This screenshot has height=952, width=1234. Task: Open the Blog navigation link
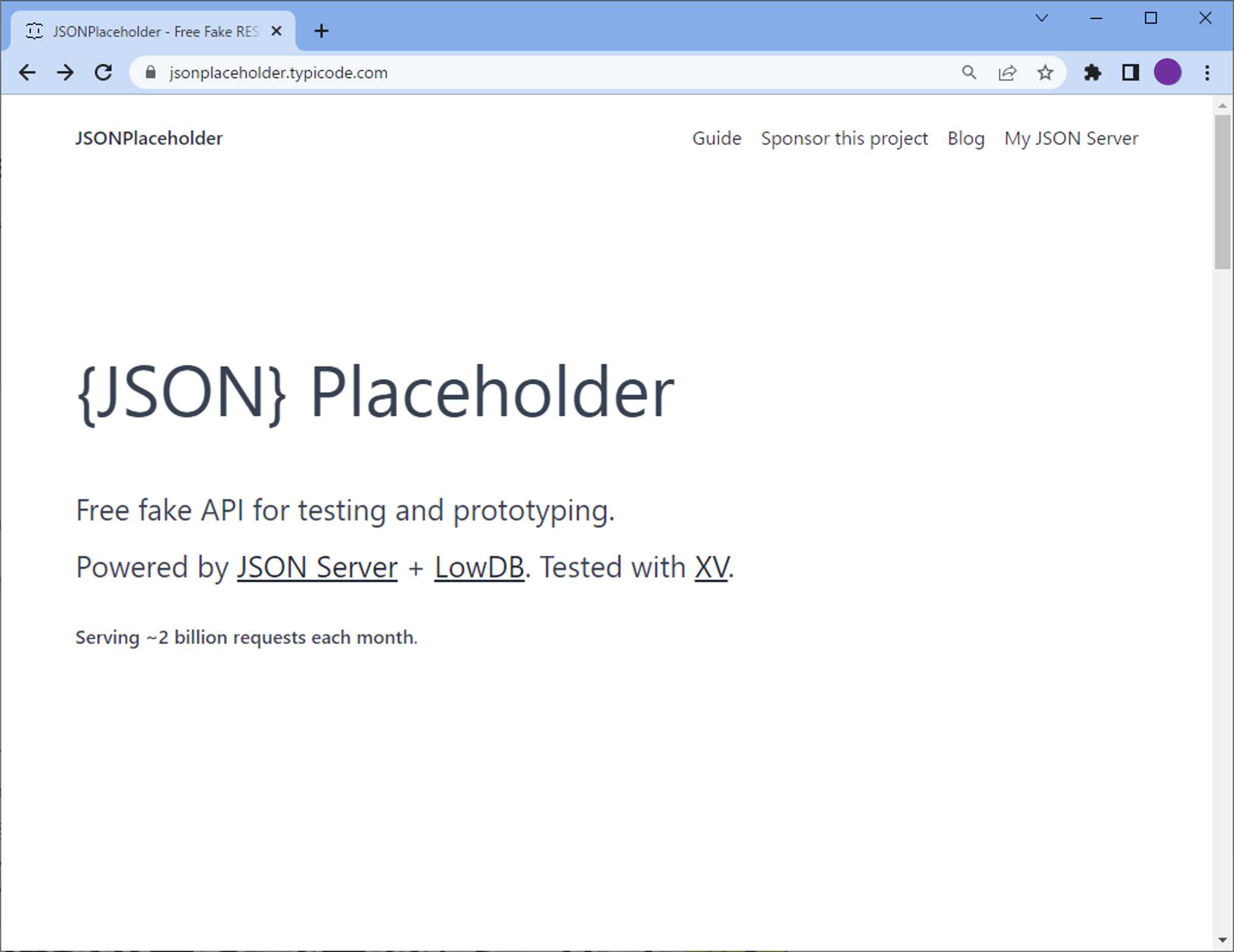tap(966, 138)
